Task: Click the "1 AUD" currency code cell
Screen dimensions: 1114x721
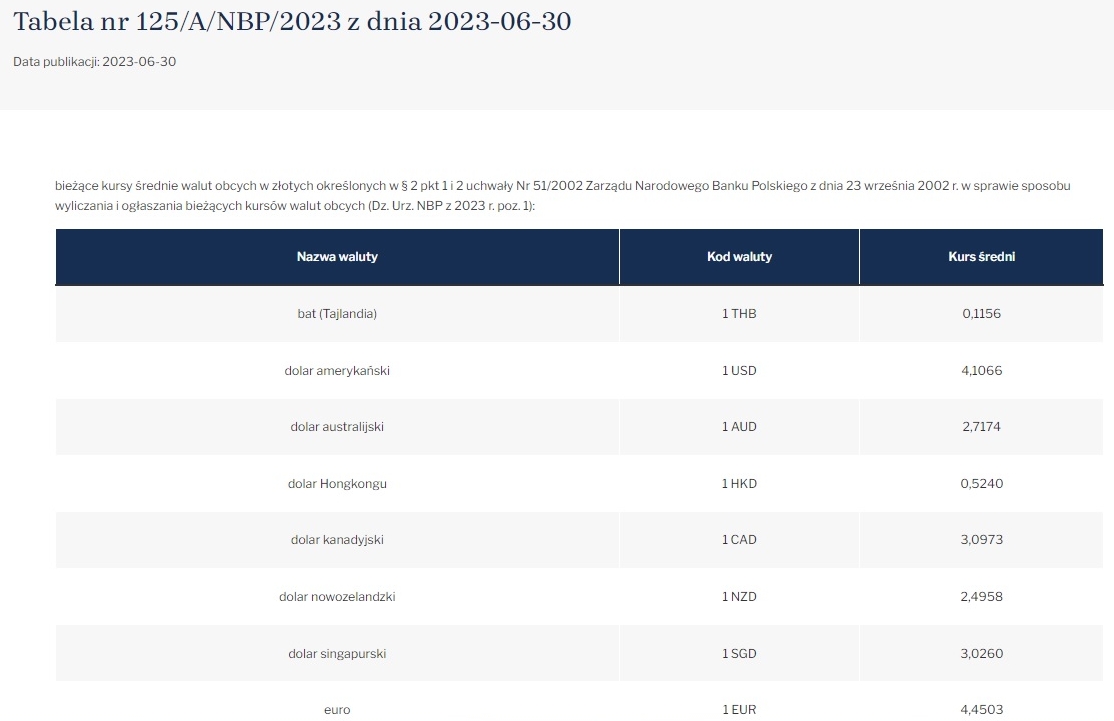Action: pos(739,427)
